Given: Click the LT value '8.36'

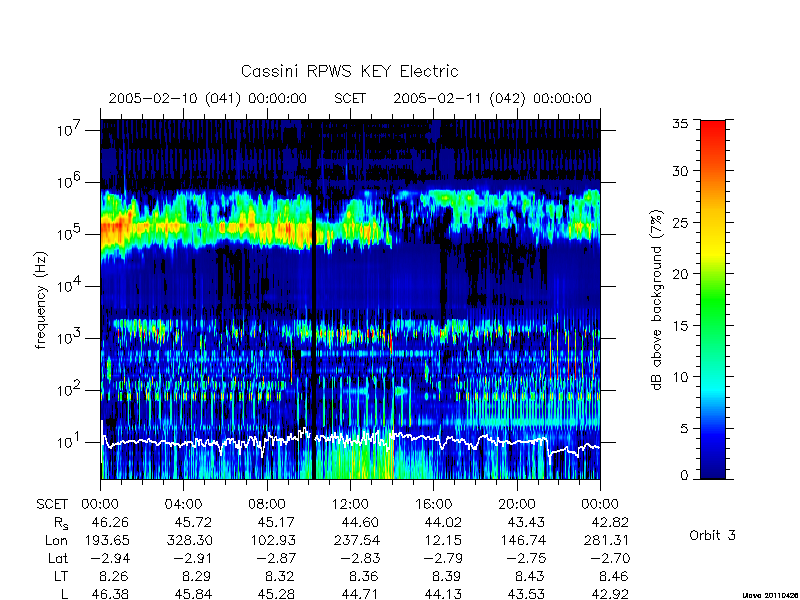Looking at the screenshot, I should coord(364,576).
